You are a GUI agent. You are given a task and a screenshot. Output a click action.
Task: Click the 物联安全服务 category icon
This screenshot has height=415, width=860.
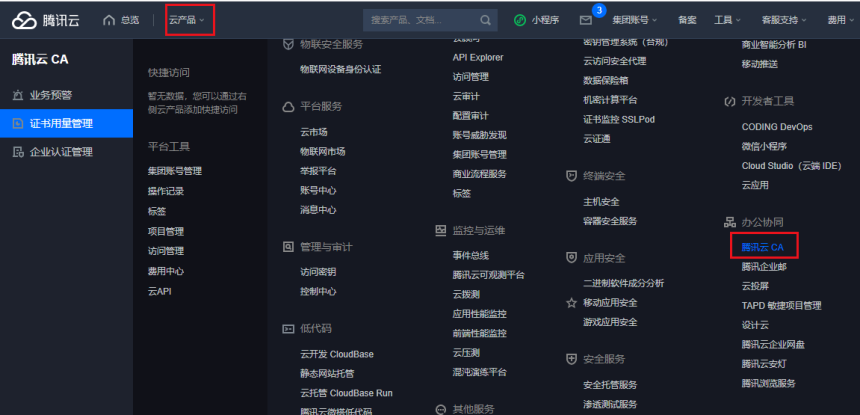click(x=288, y=44)
